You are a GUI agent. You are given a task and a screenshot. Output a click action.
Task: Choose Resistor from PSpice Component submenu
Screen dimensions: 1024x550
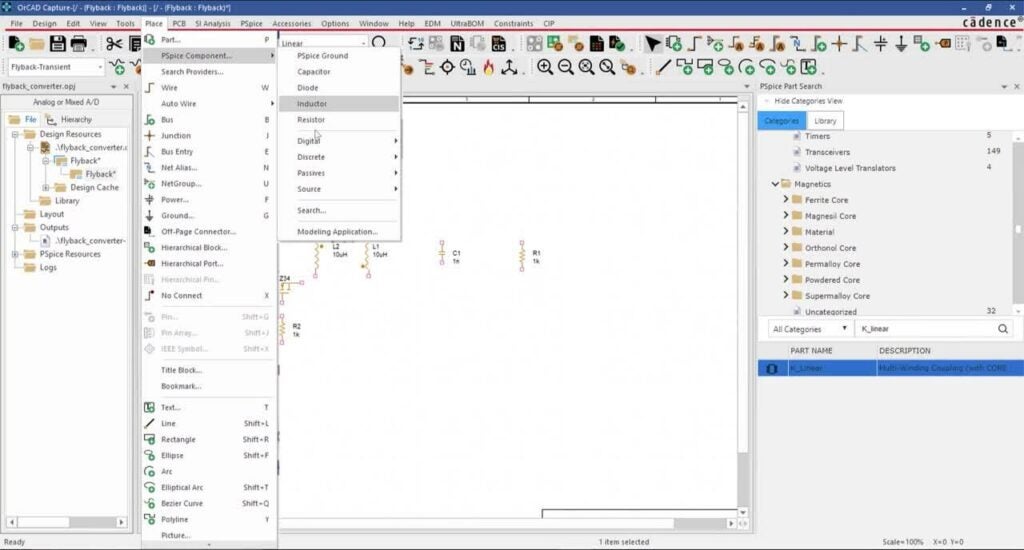pyautogui.click(x=339, y=120)
